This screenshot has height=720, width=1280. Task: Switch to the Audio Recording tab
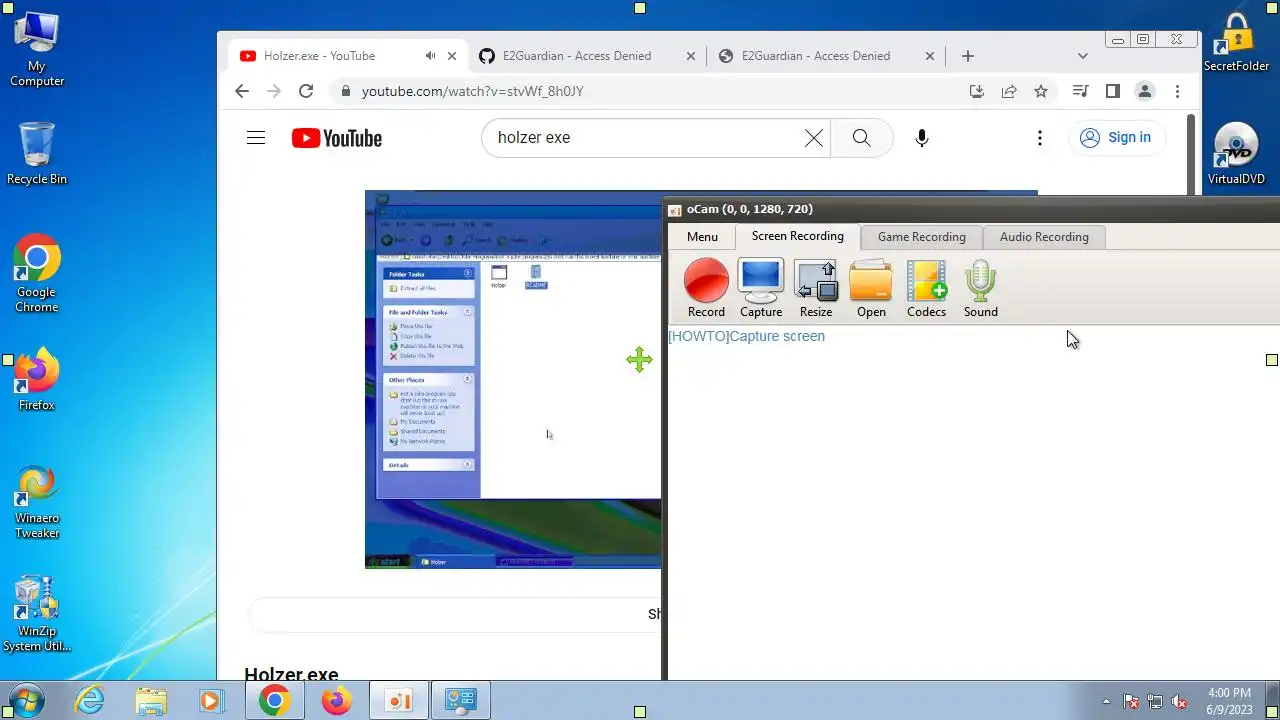(x=1044, y=237)
